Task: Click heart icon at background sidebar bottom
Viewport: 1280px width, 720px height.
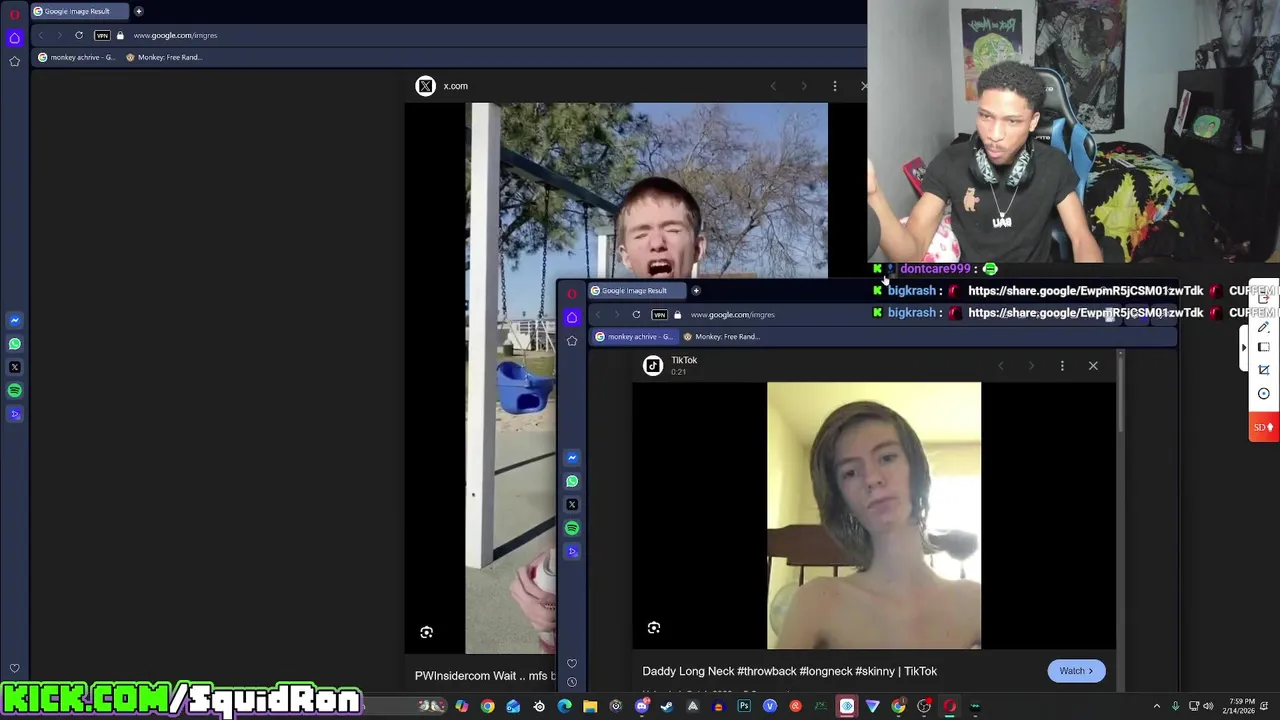Action: click(x=14, y=668)
